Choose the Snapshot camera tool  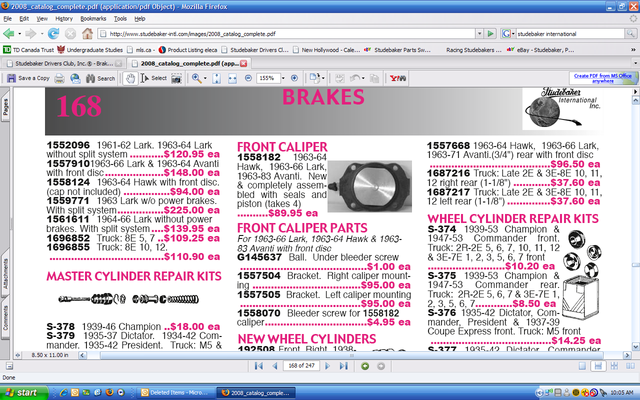[x=176, y=78]
